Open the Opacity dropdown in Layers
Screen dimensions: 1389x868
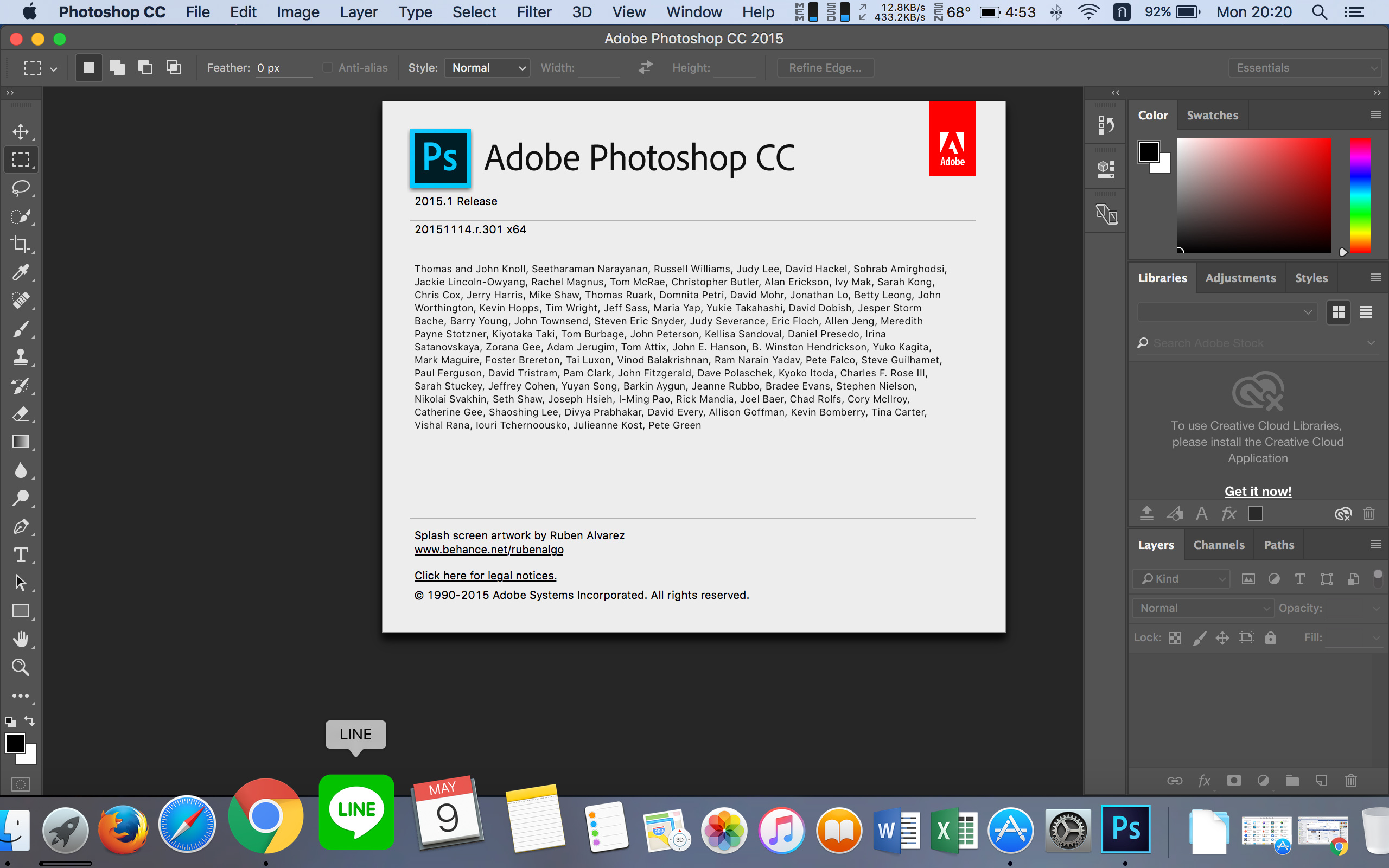(1377, 609)
